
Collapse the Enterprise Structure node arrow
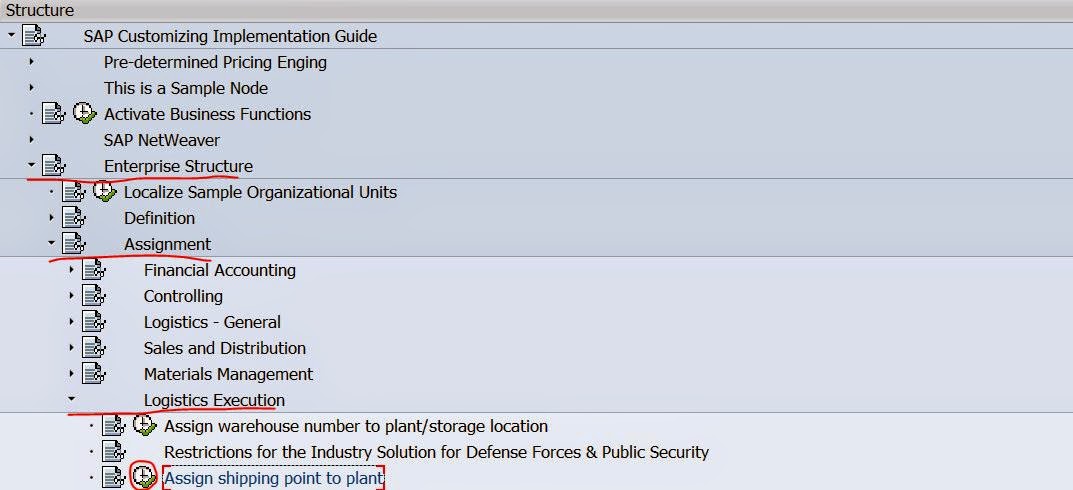[32, 166]
